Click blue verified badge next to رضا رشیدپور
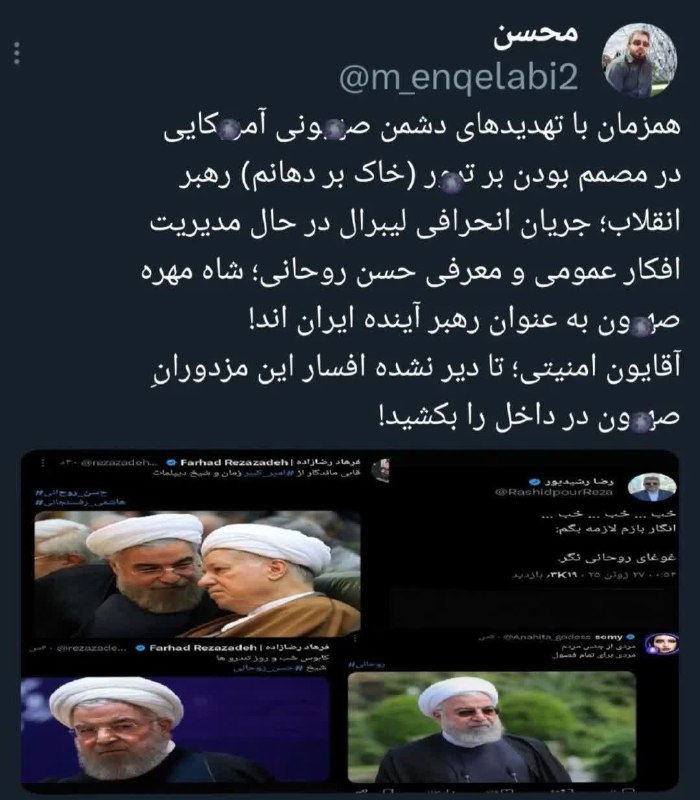Screen dimensions: 700x800 [534, 482]
